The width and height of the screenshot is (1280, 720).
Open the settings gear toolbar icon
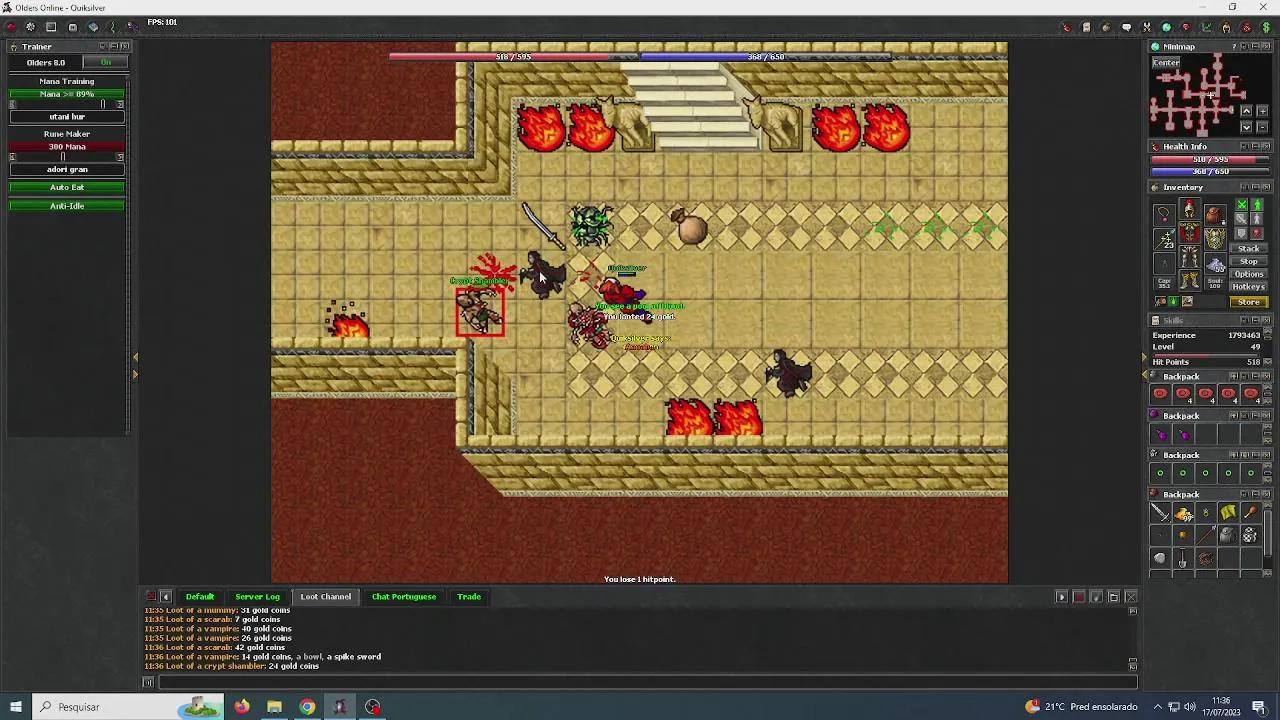30,27
